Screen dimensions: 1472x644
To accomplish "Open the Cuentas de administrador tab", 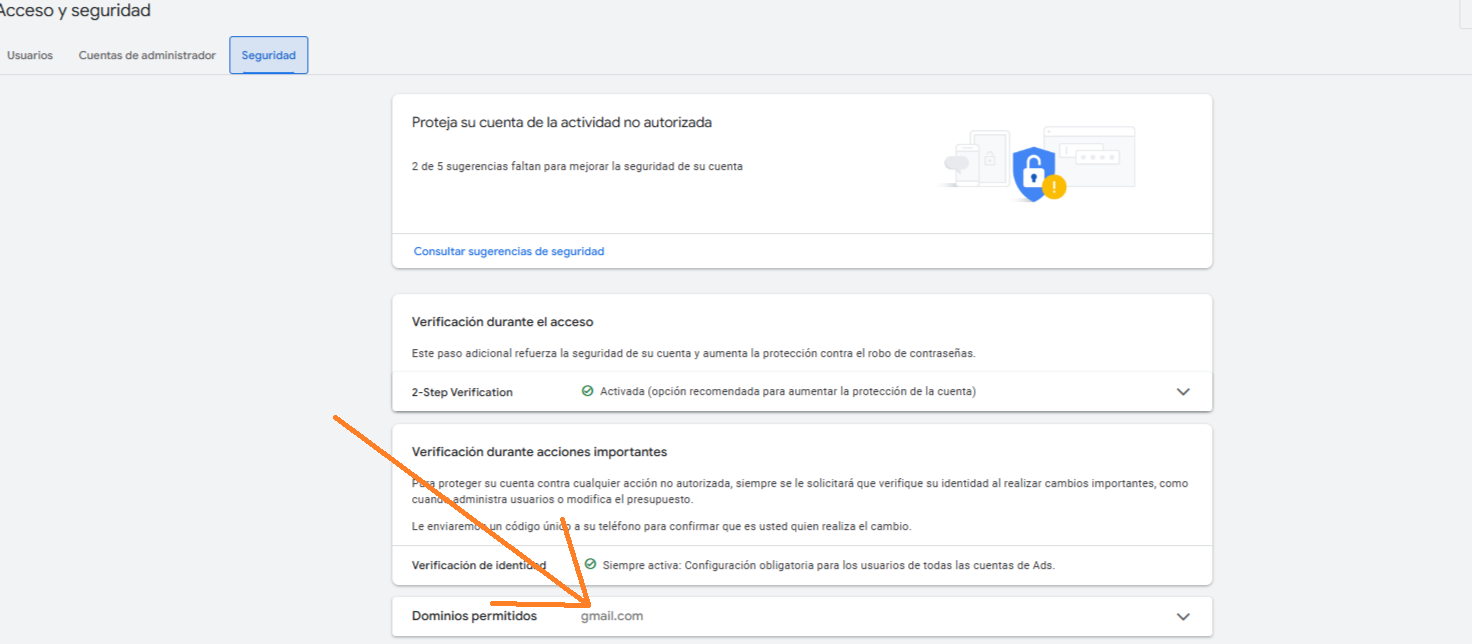I will (147, 55).
